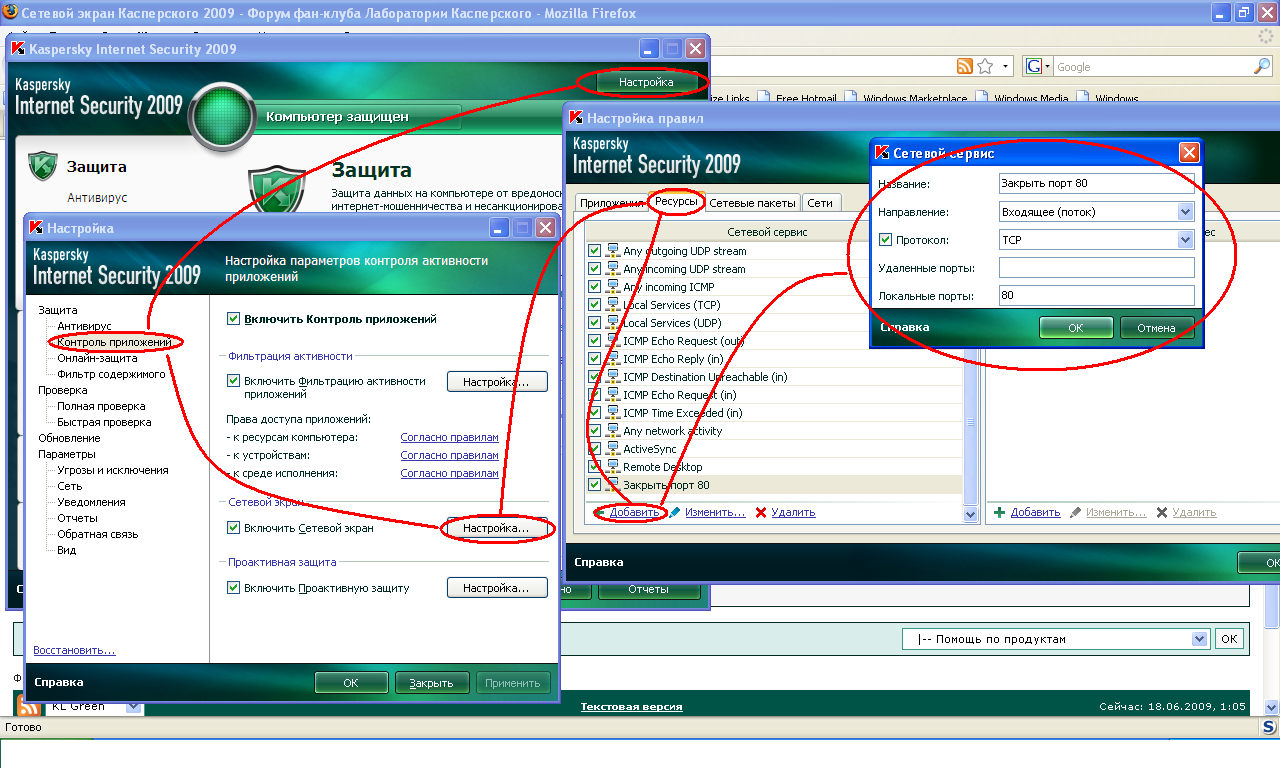Click Добавить link under services list

click(635, 512)
